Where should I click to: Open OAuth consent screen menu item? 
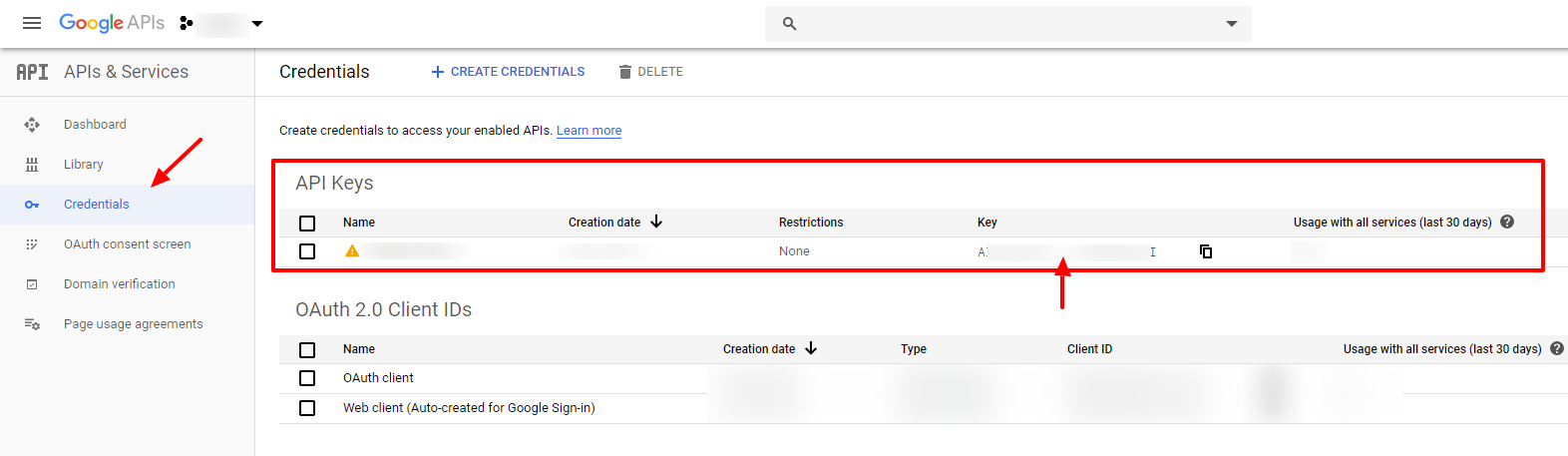point(127,244)
